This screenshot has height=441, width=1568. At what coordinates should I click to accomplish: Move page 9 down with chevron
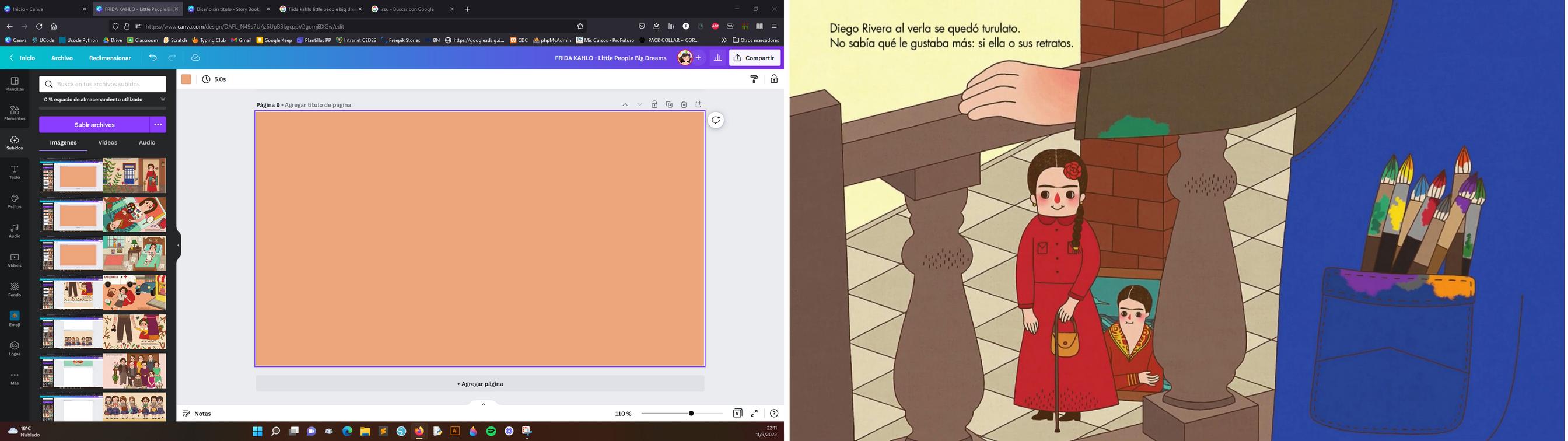coord(640,105)
